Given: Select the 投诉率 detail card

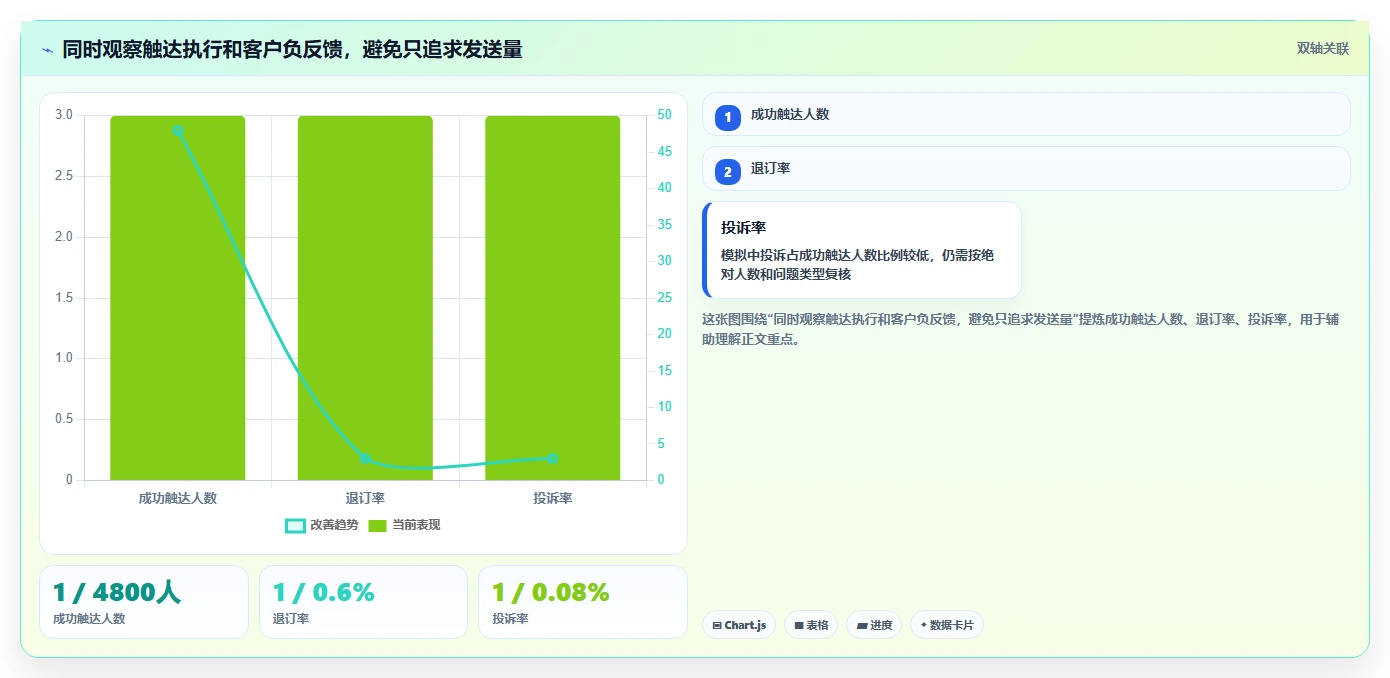Looking at the screenshot, I should (862, 250).
